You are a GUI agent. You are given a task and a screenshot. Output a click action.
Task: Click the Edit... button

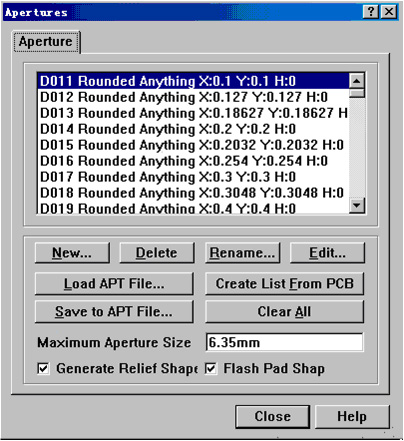(x=327, y=253)
